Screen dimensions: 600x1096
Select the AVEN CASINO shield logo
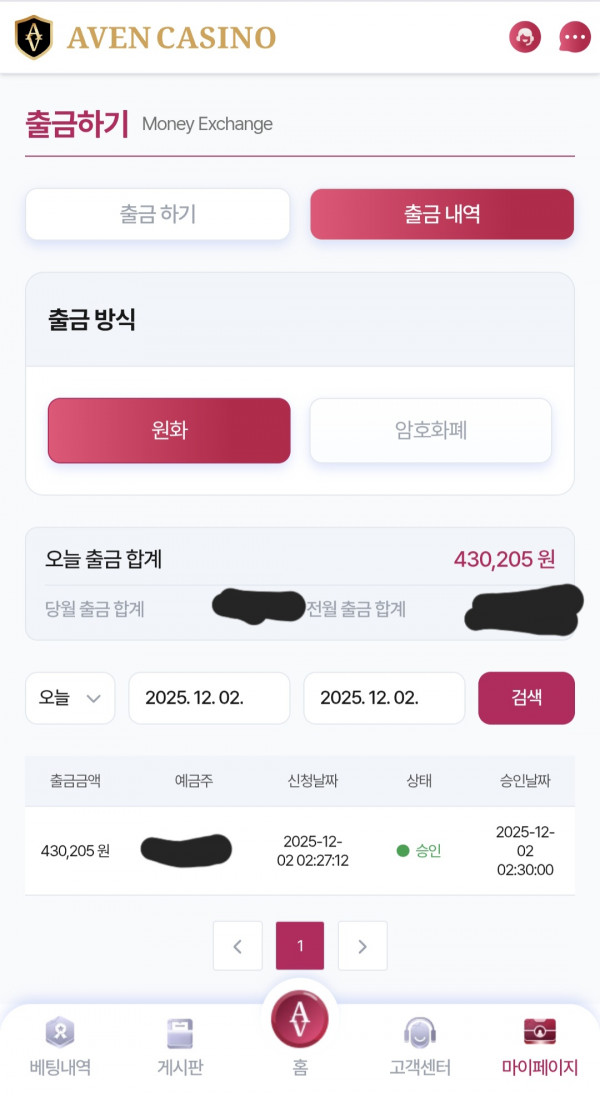pos(33,36)
